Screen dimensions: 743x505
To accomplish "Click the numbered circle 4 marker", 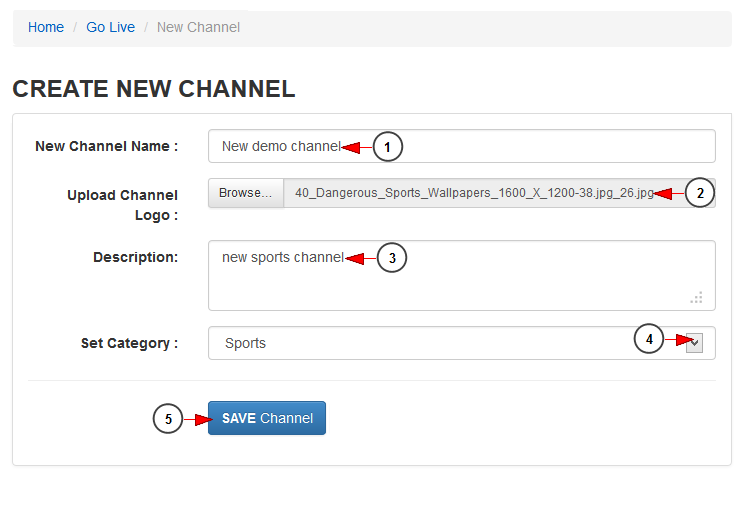I will (649, 339).
